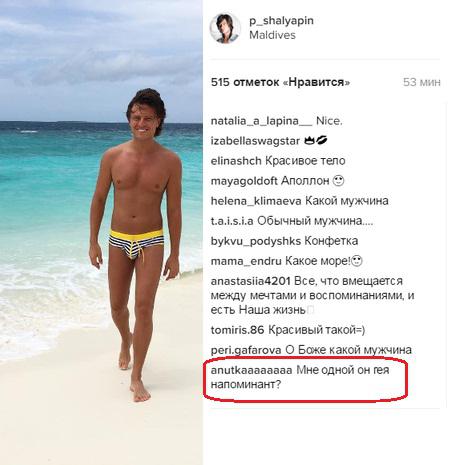Image resolution: width=463 pixels, height=465 pixels.
Task: Click the 515 likes count
Action: pyautogui.click(x=280, y=82)
